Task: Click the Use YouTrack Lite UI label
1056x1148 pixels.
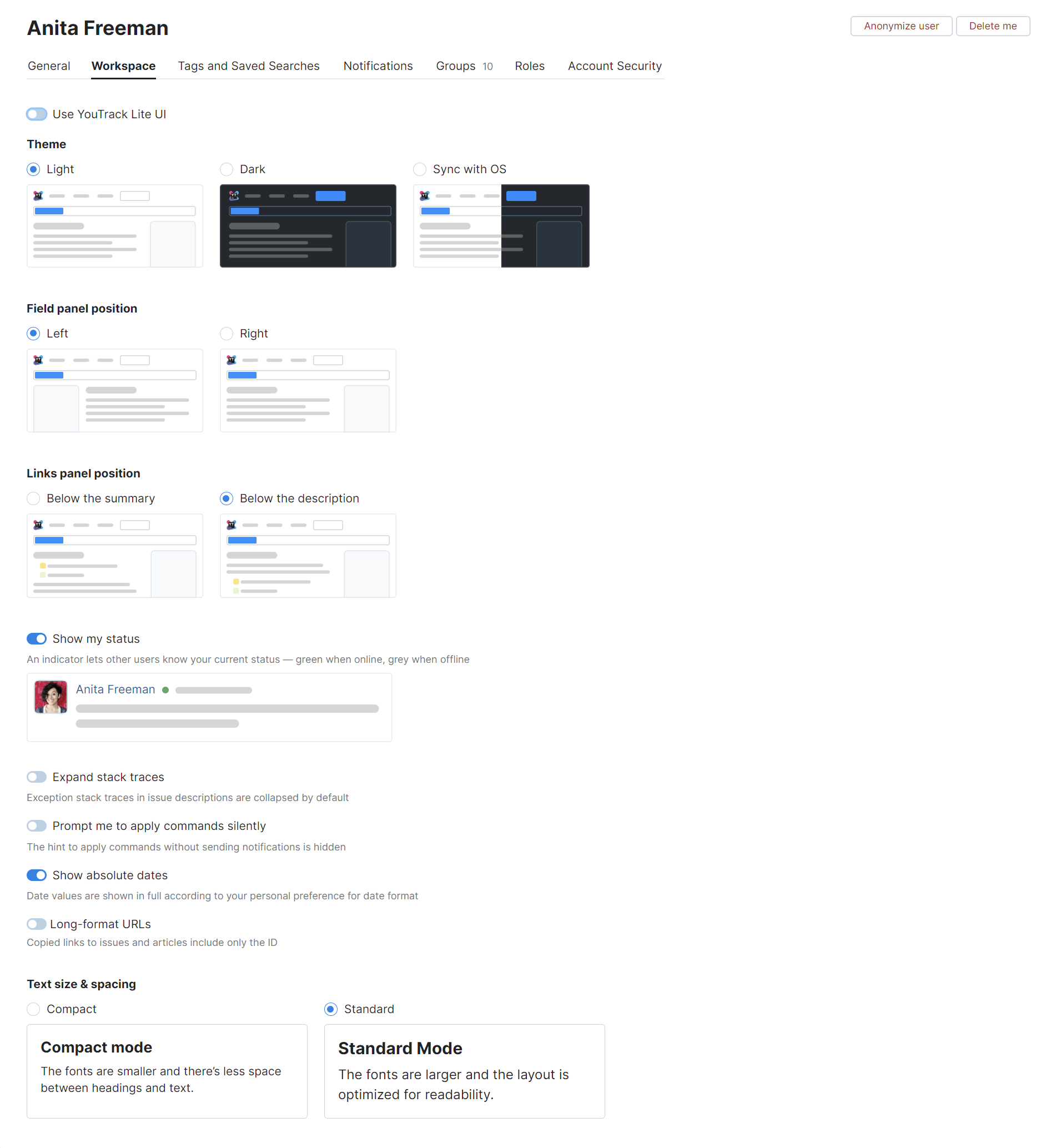Action: pyautogui.click(x=109, y=114)
